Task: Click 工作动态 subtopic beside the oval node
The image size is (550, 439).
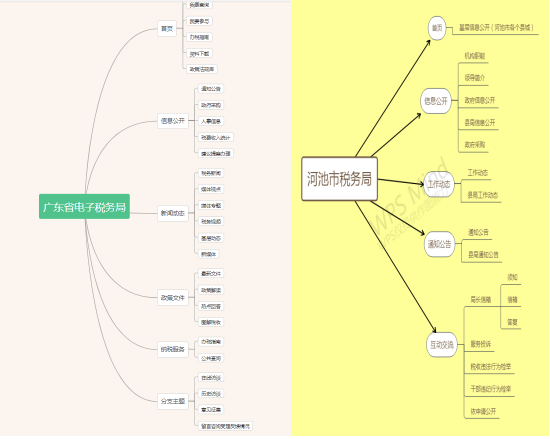Action: click(478, 173)
